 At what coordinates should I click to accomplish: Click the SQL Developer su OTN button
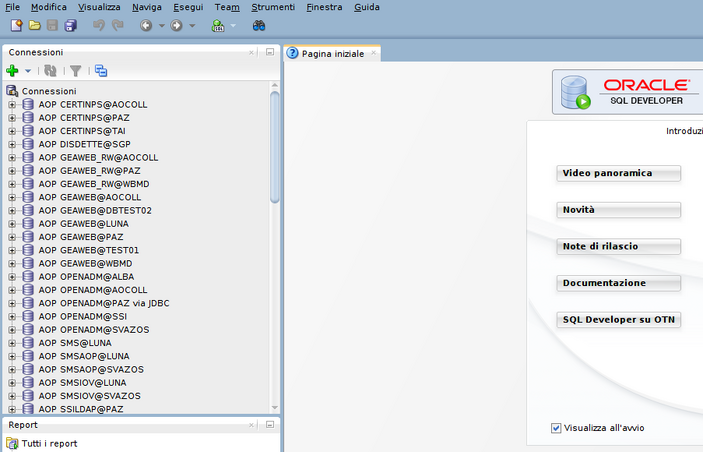(619, 320)
